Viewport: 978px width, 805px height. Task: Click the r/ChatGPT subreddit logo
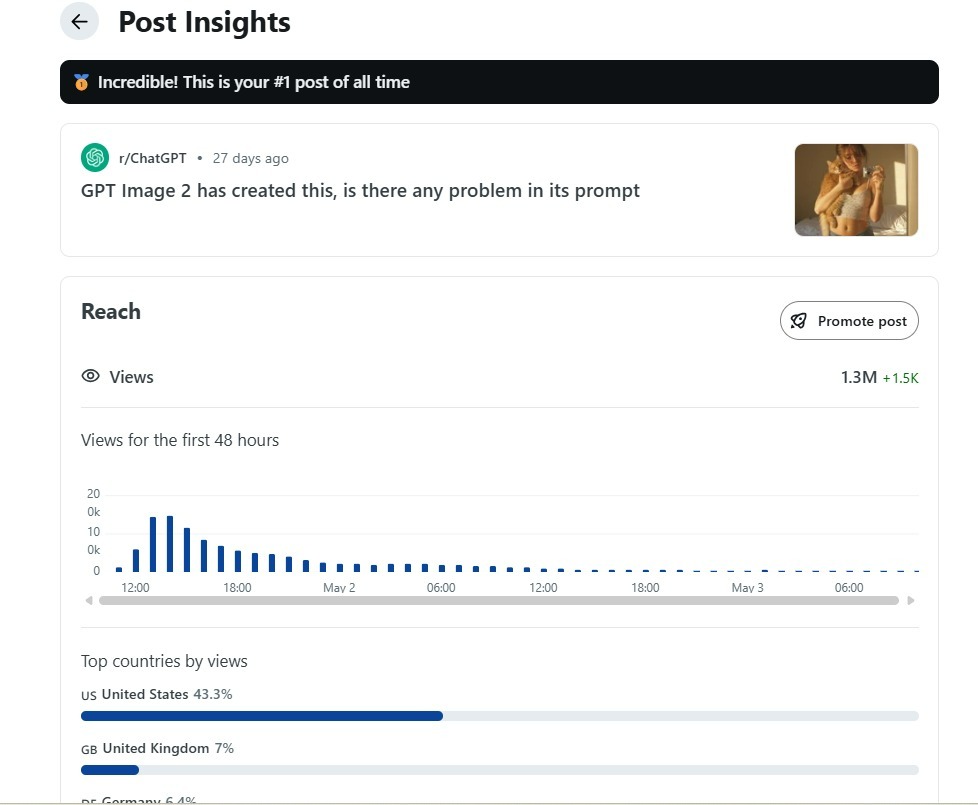click(x=95, y=157)
